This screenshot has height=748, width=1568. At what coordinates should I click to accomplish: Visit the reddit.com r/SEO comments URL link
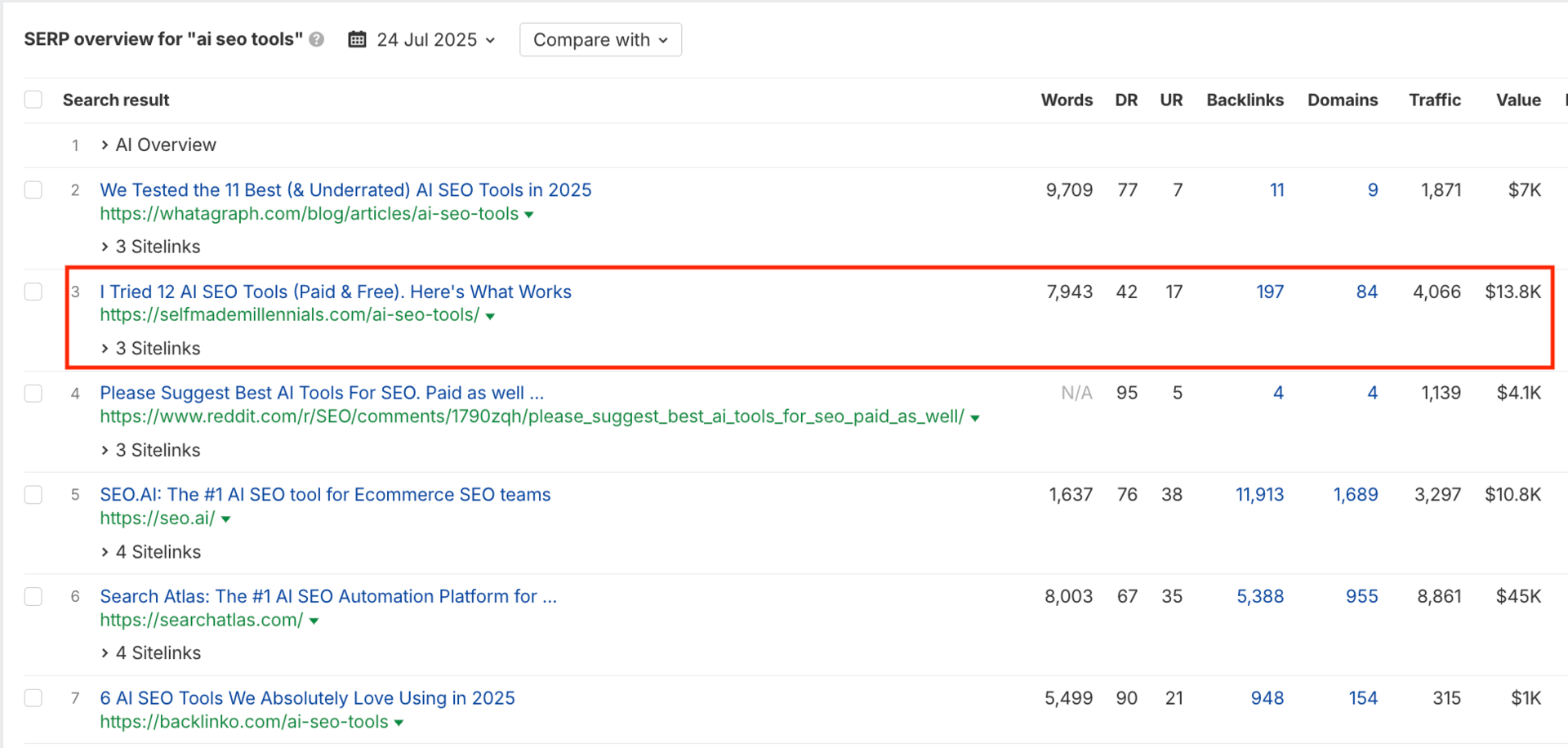pos(532,416)
